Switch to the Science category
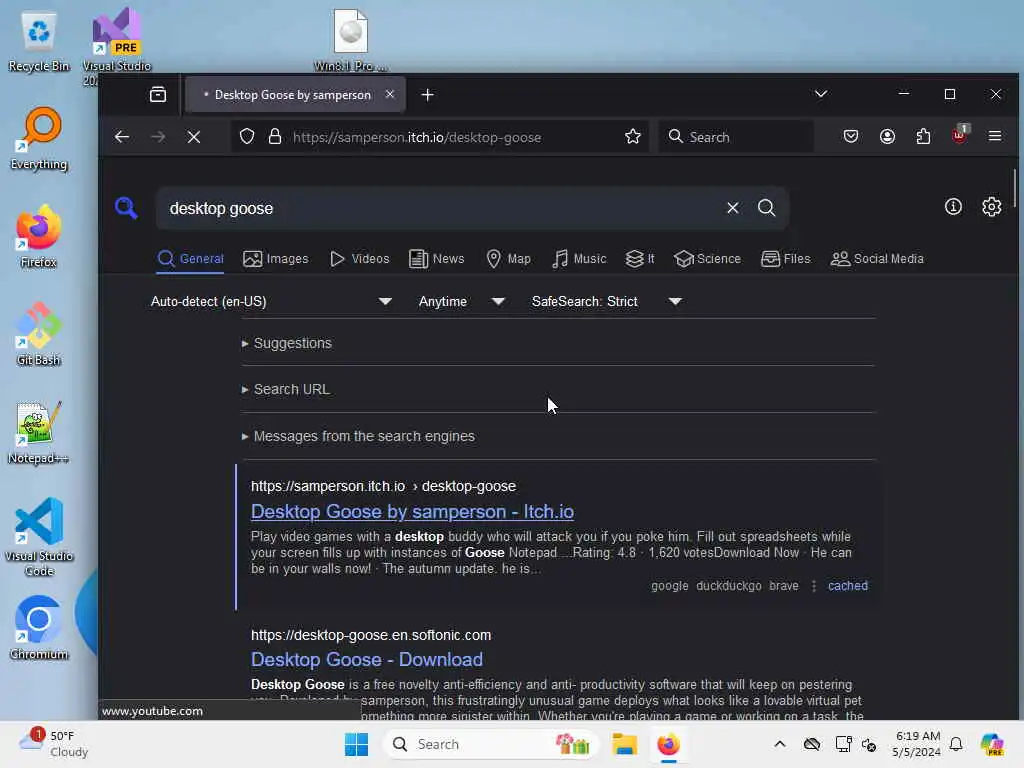 click(x=707, y=259)
